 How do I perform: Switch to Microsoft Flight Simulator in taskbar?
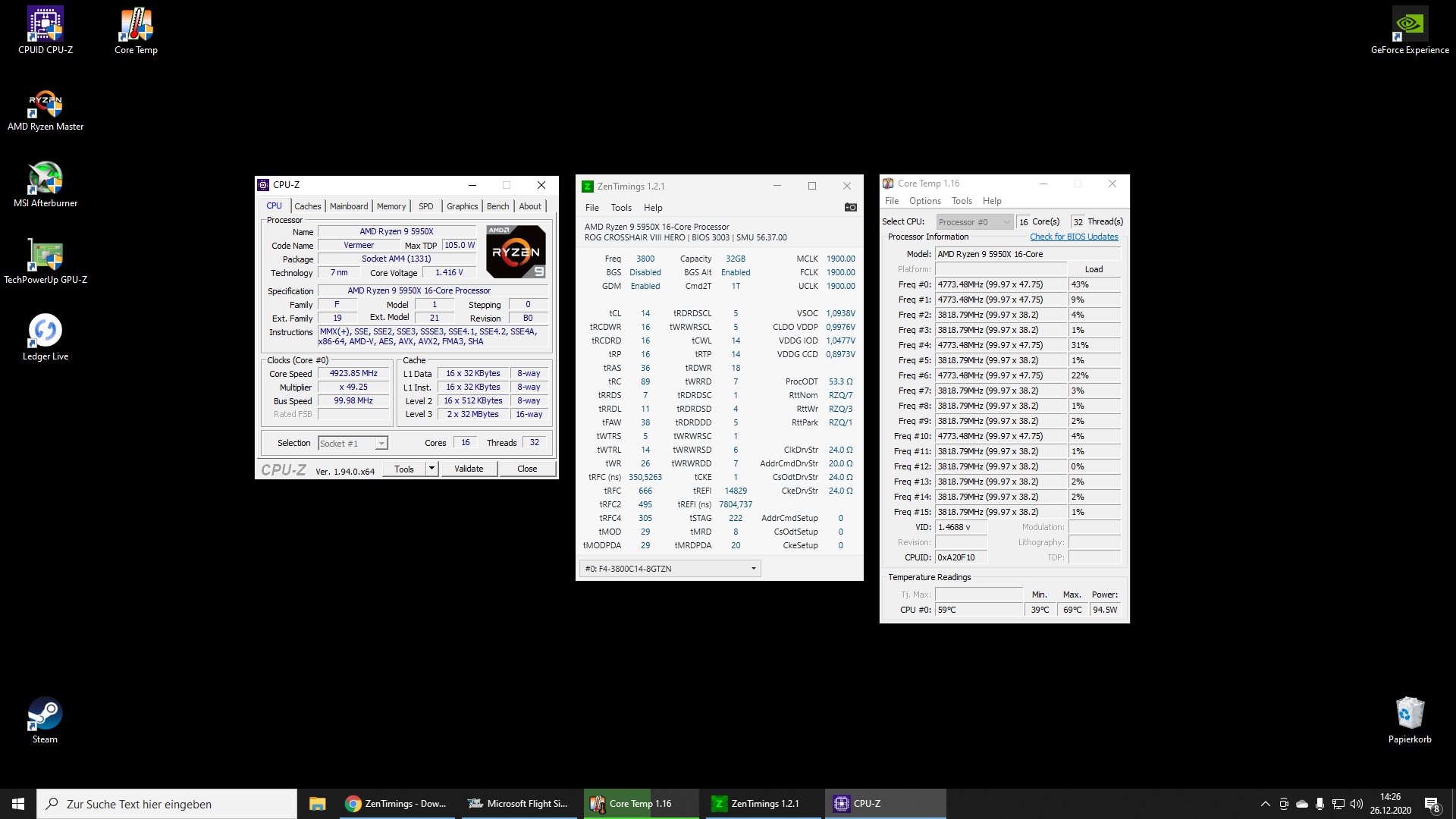519,804
